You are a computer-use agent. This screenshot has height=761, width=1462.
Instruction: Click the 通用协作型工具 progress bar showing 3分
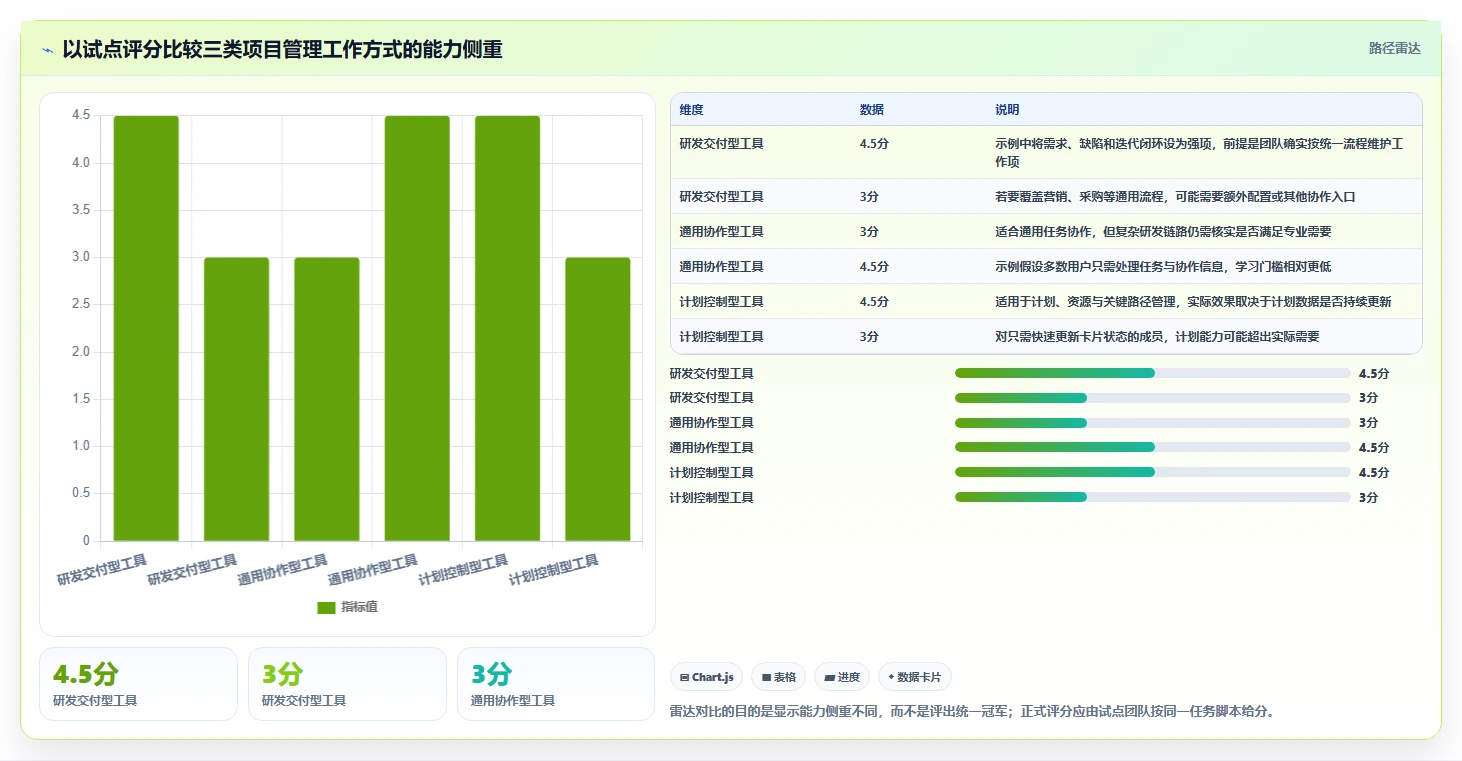[x=1153, y=423]
